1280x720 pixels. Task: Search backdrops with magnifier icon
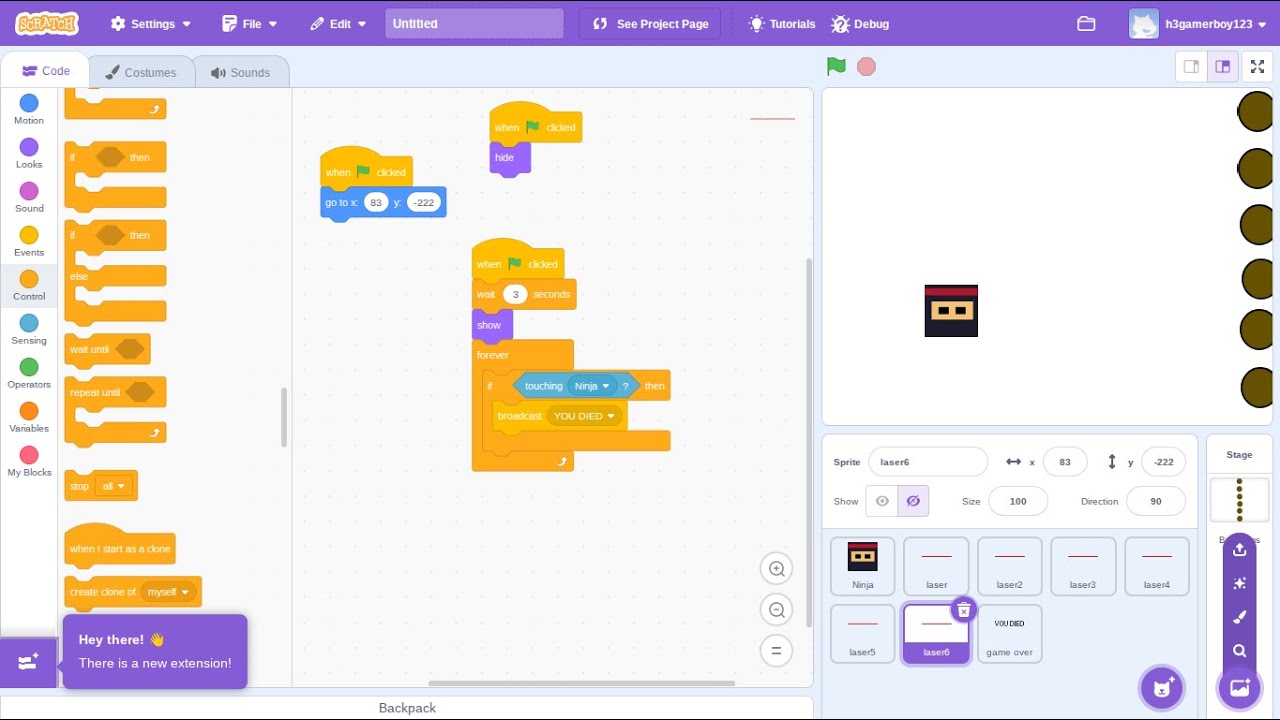point(1240,651)
